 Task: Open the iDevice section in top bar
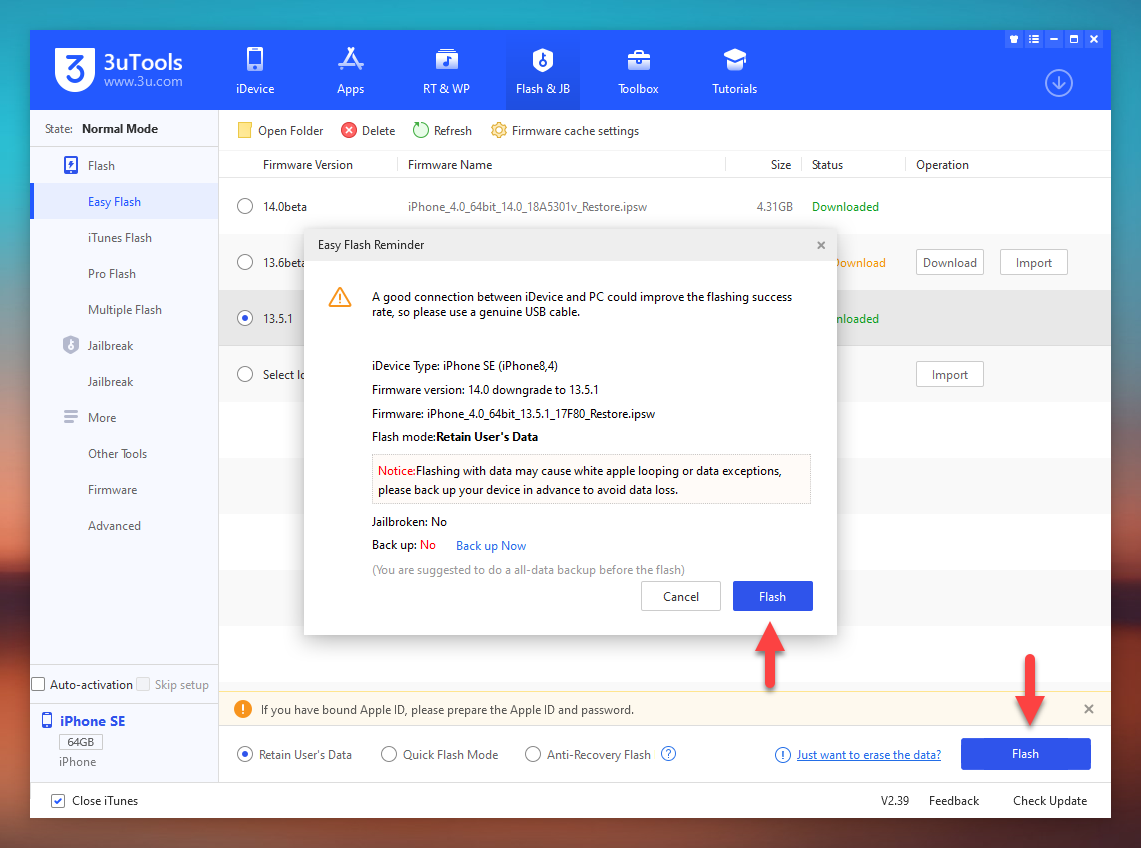[254, 70]
